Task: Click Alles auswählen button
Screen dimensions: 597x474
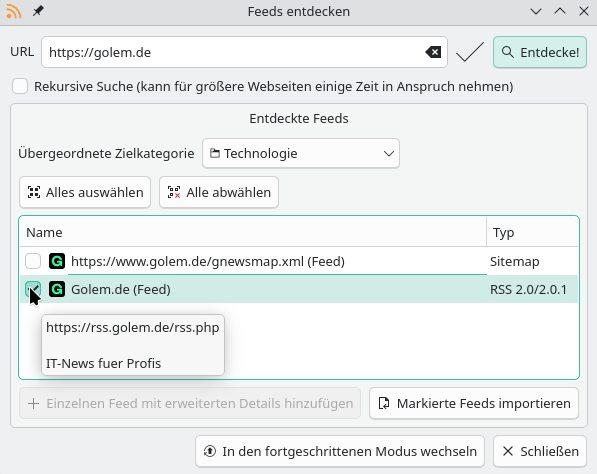Action: click(x=85, y=192)
